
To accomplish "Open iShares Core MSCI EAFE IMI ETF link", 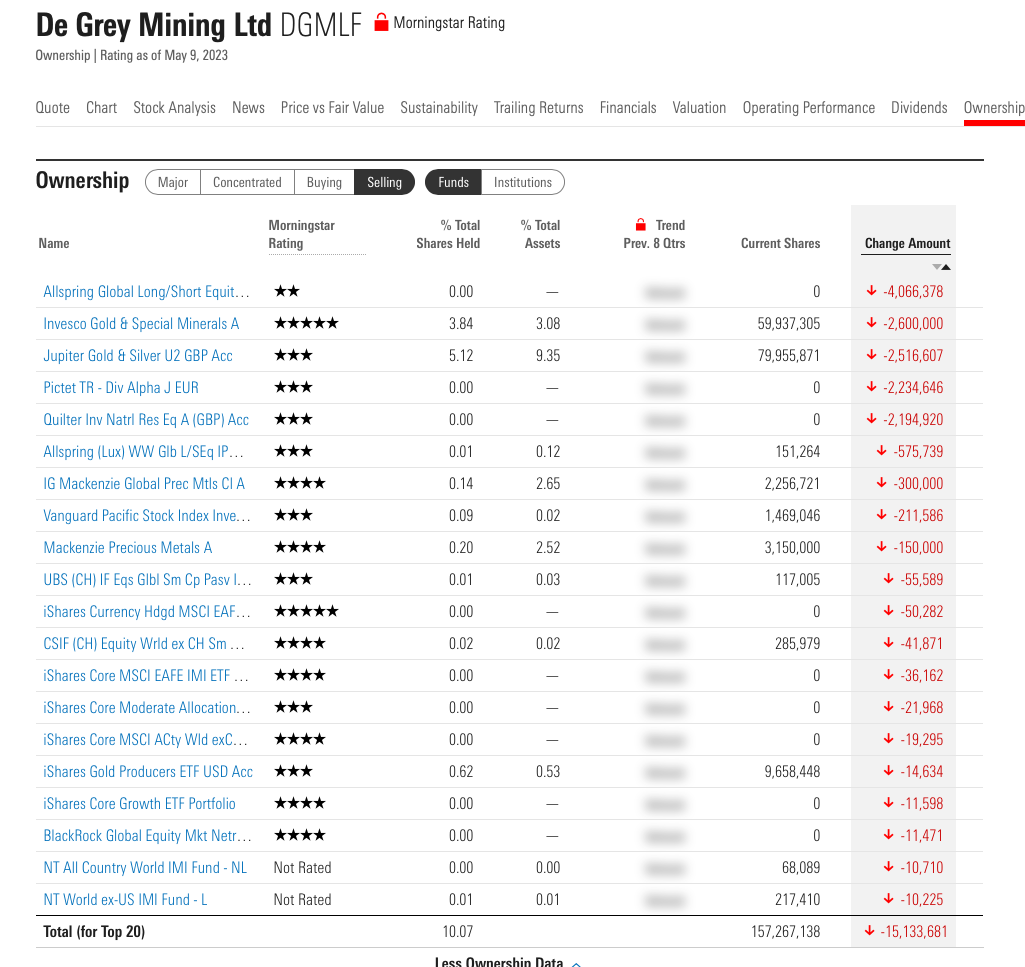I will 146,676.
